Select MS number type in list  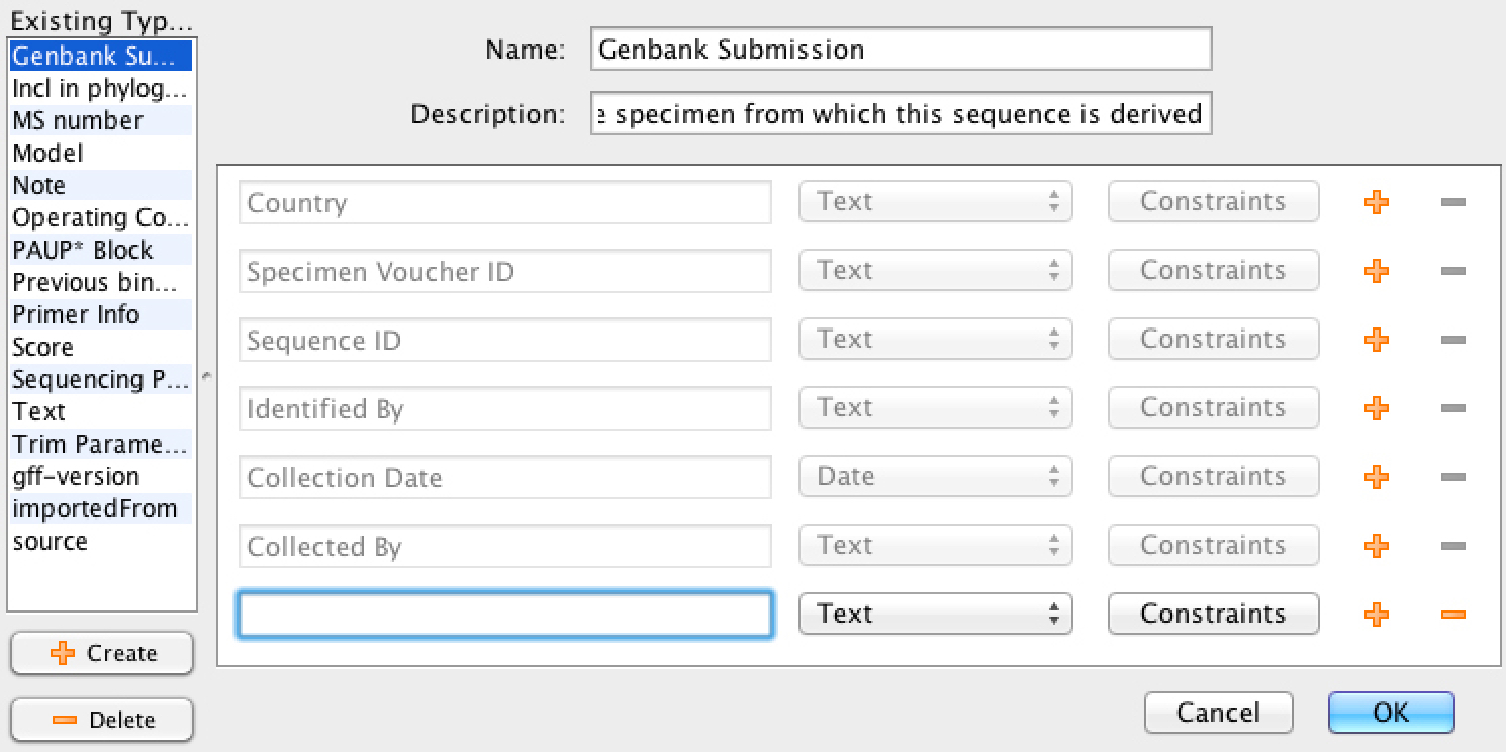pyautogui.click(x=101, y=121)
